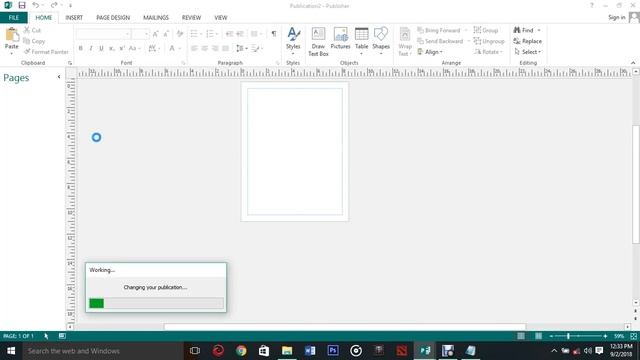The height and width of the screenshot is (360, 640).
Task: Click the Copy command
Action: (x=34, y=41)
